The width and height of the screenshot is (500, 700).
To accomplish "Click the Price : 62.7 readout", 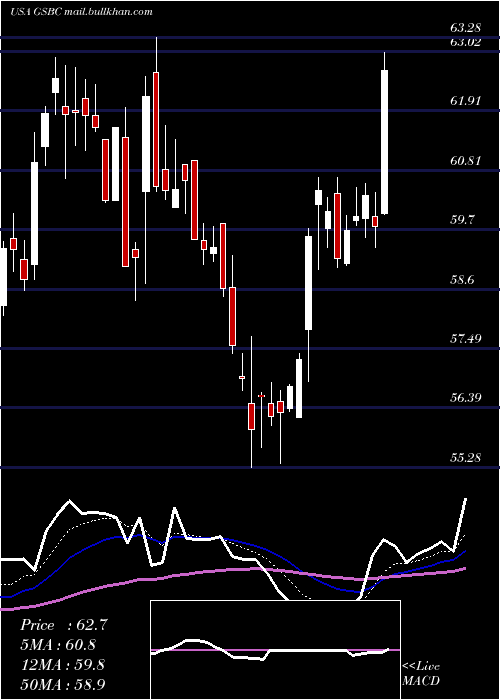I will (x=64, y=625).
